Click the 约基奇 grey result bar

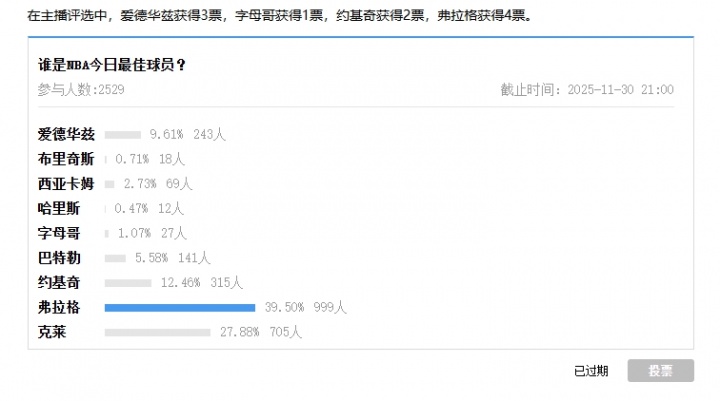tap(128, 283)
